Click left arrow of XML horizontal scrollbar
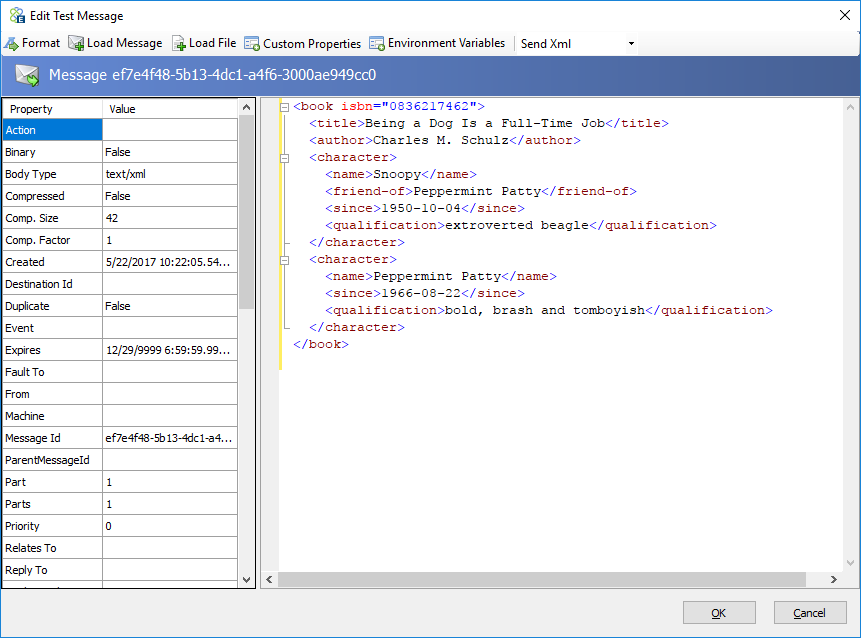The image size is (861, 638). pos(269,579)
